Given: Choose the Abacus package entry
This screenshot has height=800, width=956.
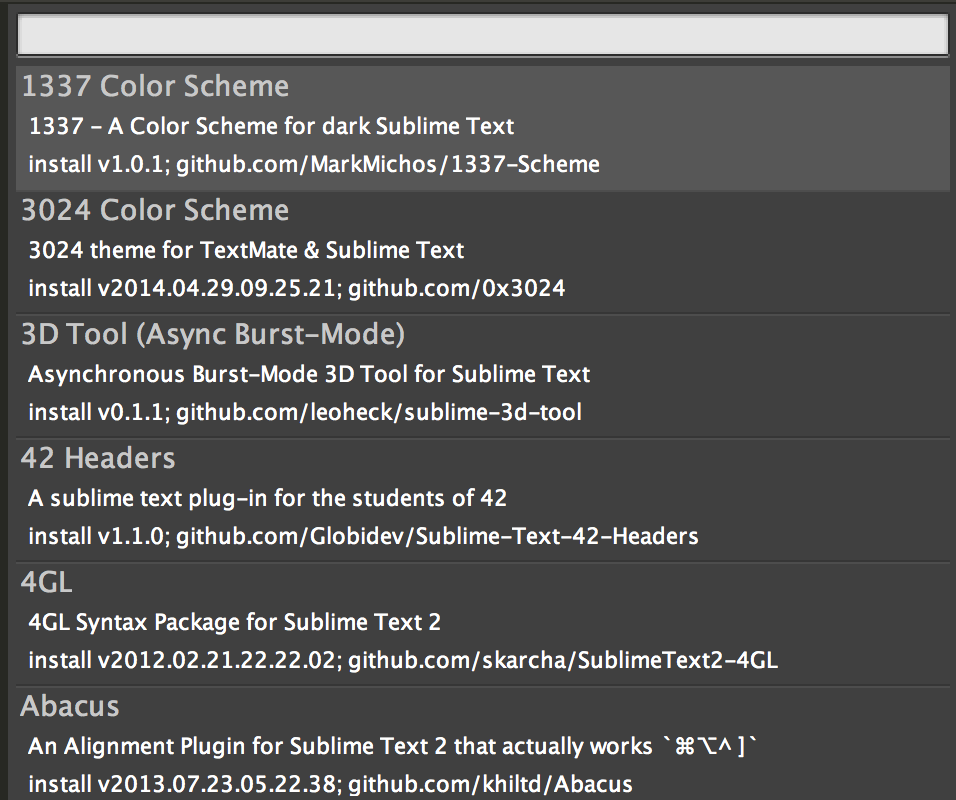Looking at the screenshot, I should (483, 743).
